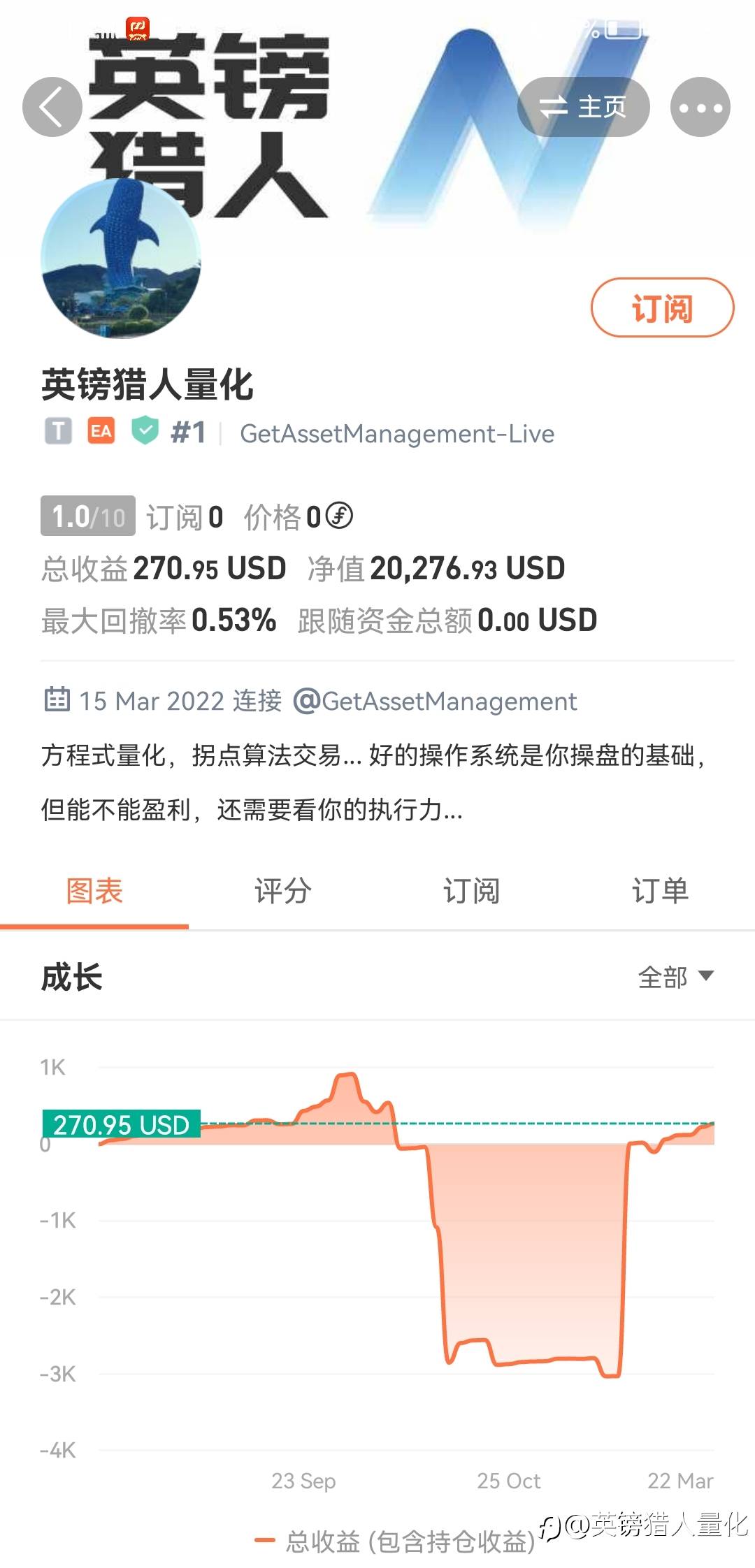Toggle the 总收益 chart legend item
Viewport: 755px width, 1568px height.
(395, 1541)
